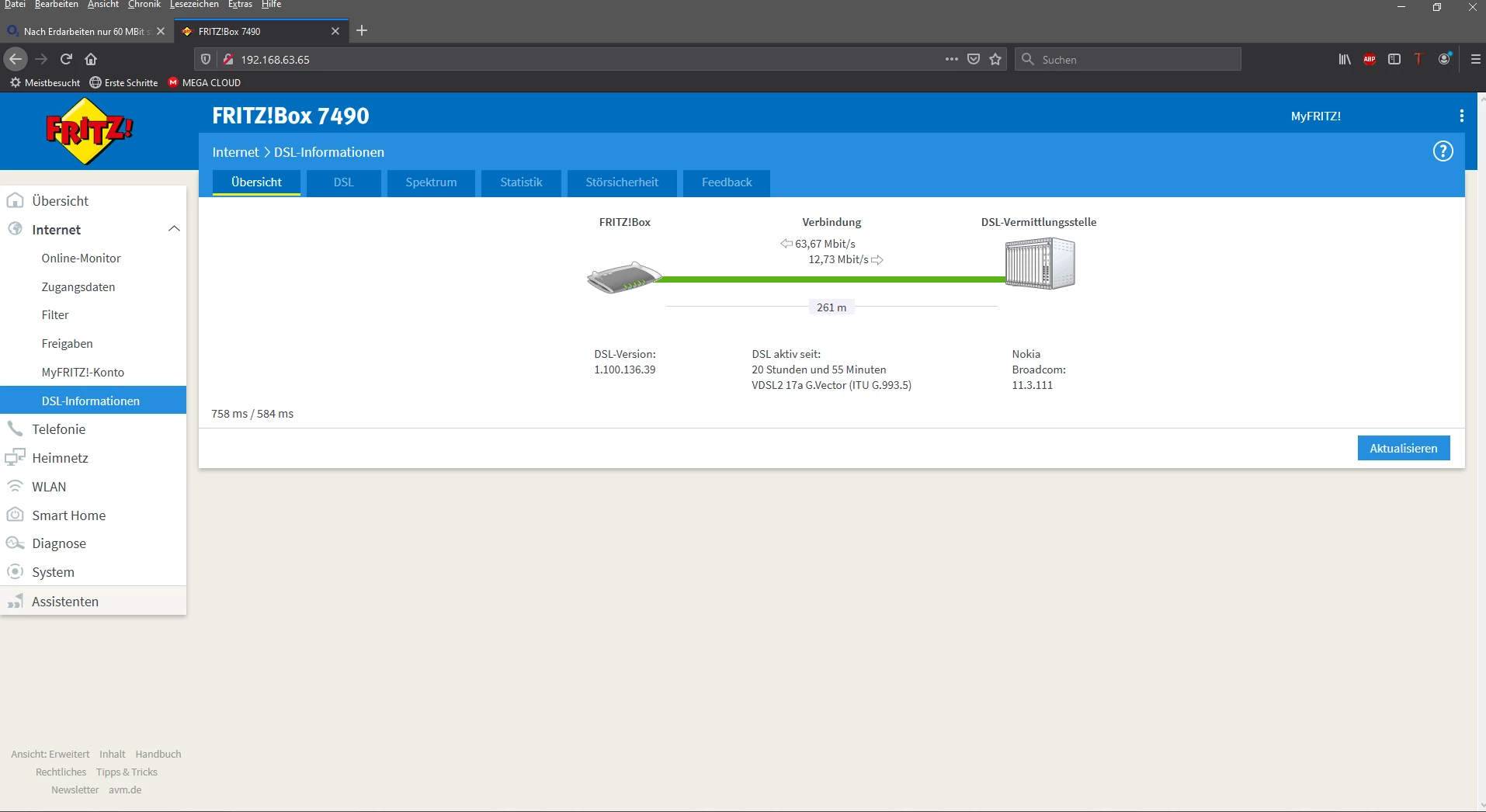Open the help question mark icon
Viewport: 1486px width, 812px height.
click(x=1443, y=151)
